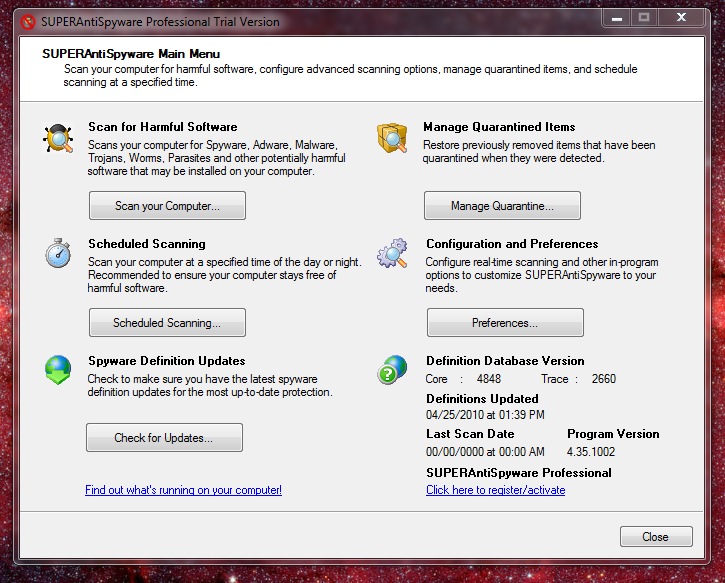This screenshot has width=725, height=583.
Task: Click the 'Definition Database Version' heading
Action: click(x=505, y=361)
